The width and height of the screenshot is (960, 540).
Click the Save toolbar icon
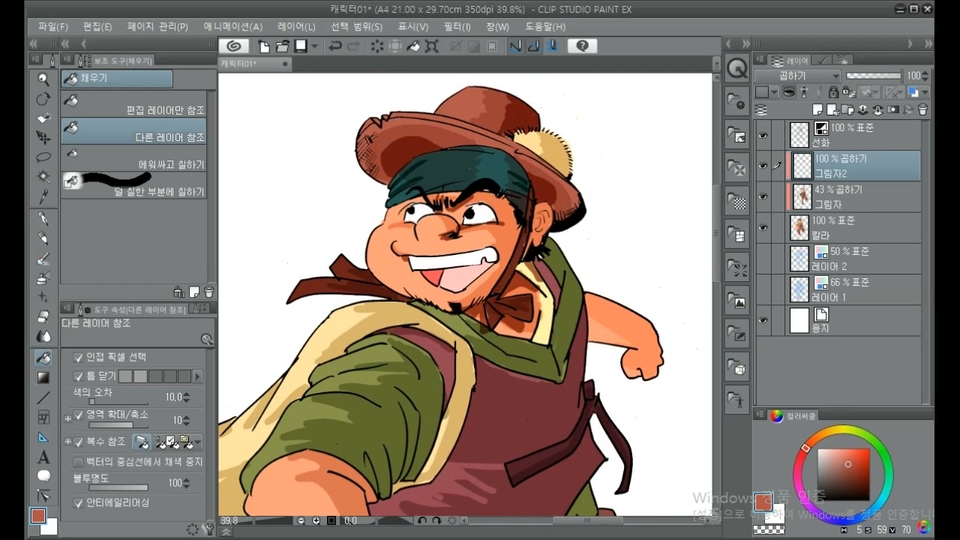pyautogui.click(x=301, y=46)
